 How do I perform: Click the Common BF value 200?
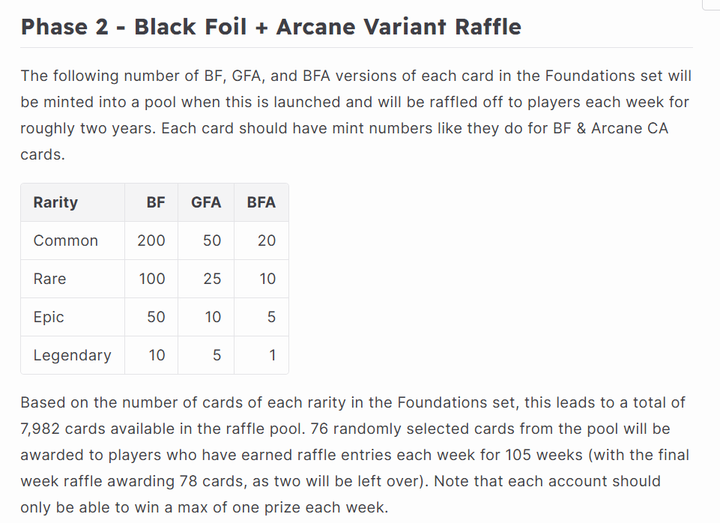151,241
